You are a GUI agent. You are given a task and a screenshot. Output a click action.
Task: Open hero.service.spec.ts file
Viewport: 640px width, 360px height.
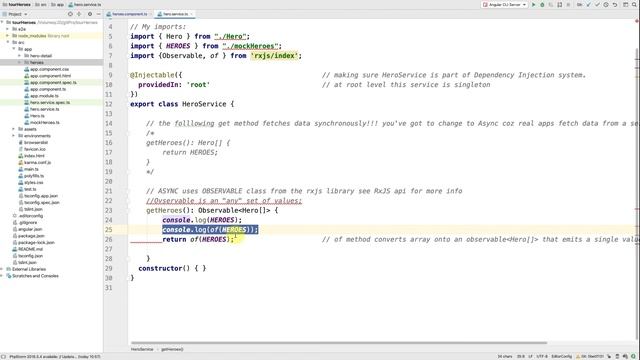click(50, 102)
